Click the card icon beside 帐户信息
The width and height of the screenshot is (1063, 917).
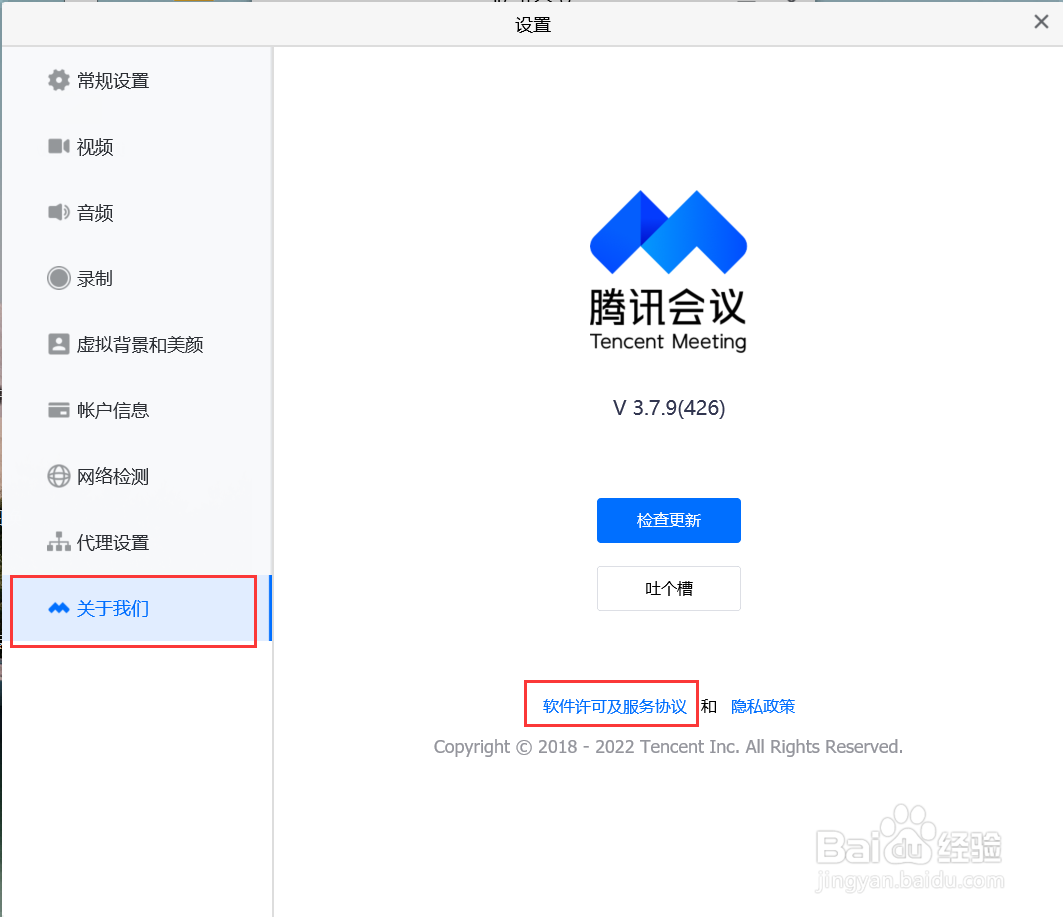click(x=58, y=410)
